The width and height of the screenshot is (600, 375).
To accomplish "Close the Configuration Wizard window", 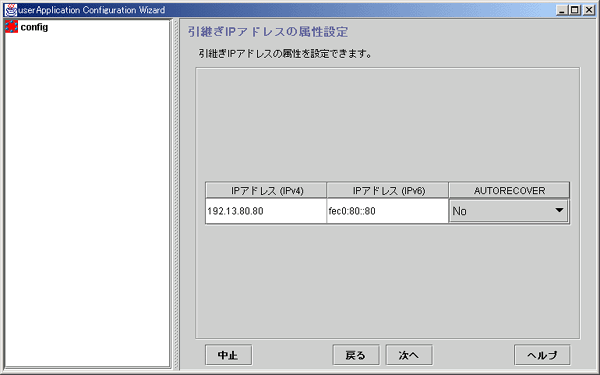I will coord(589,10).
